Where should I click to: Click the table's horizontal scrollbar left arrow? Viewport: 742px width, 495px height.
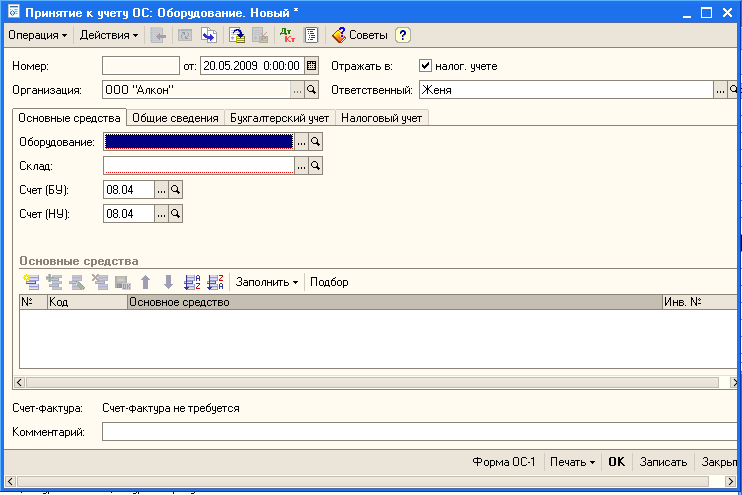tap(19, 382)
